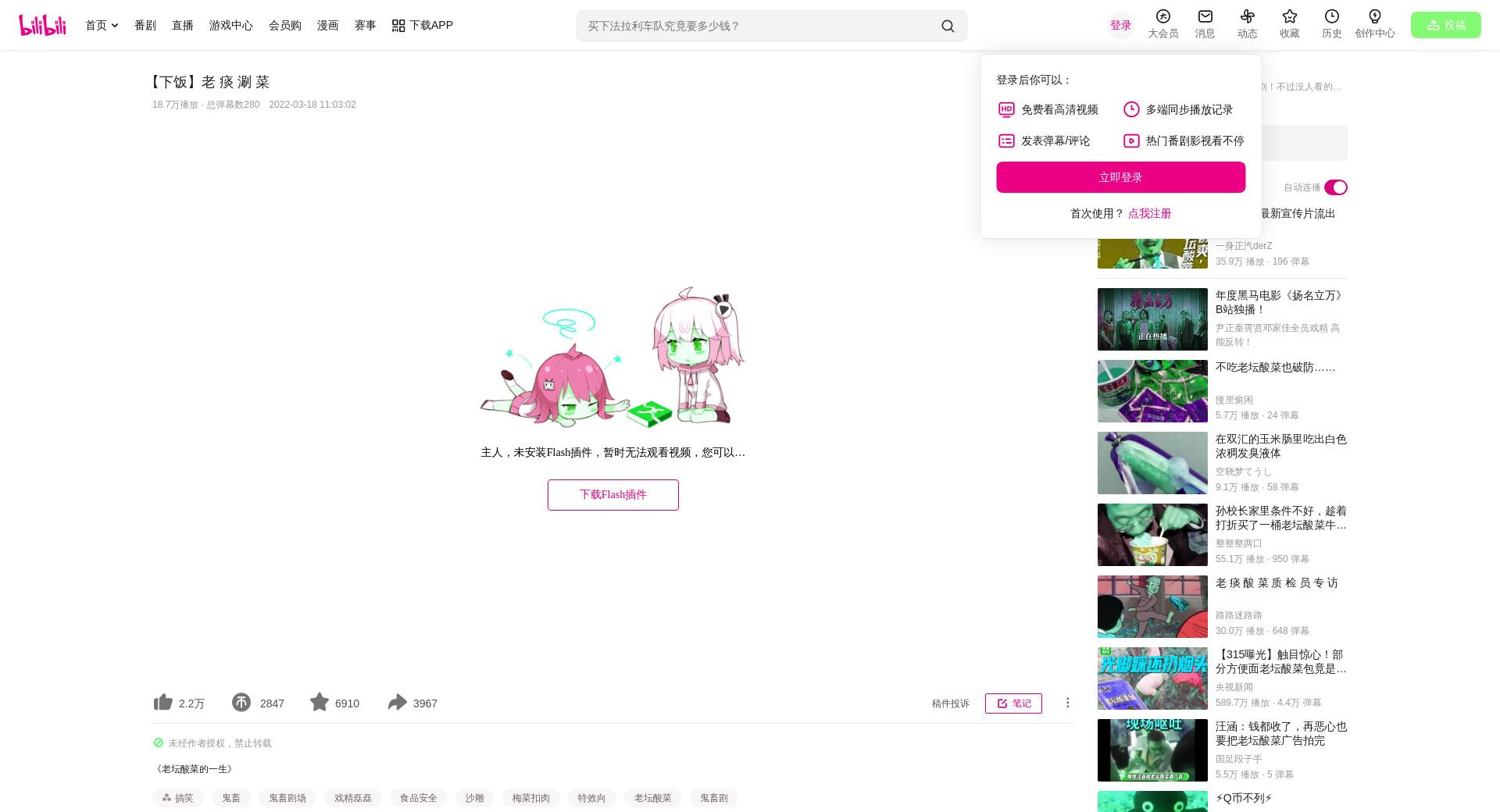Select the 戏精磊磊 tag
The height and width of the screenshot is (812, 1500).
353,798
